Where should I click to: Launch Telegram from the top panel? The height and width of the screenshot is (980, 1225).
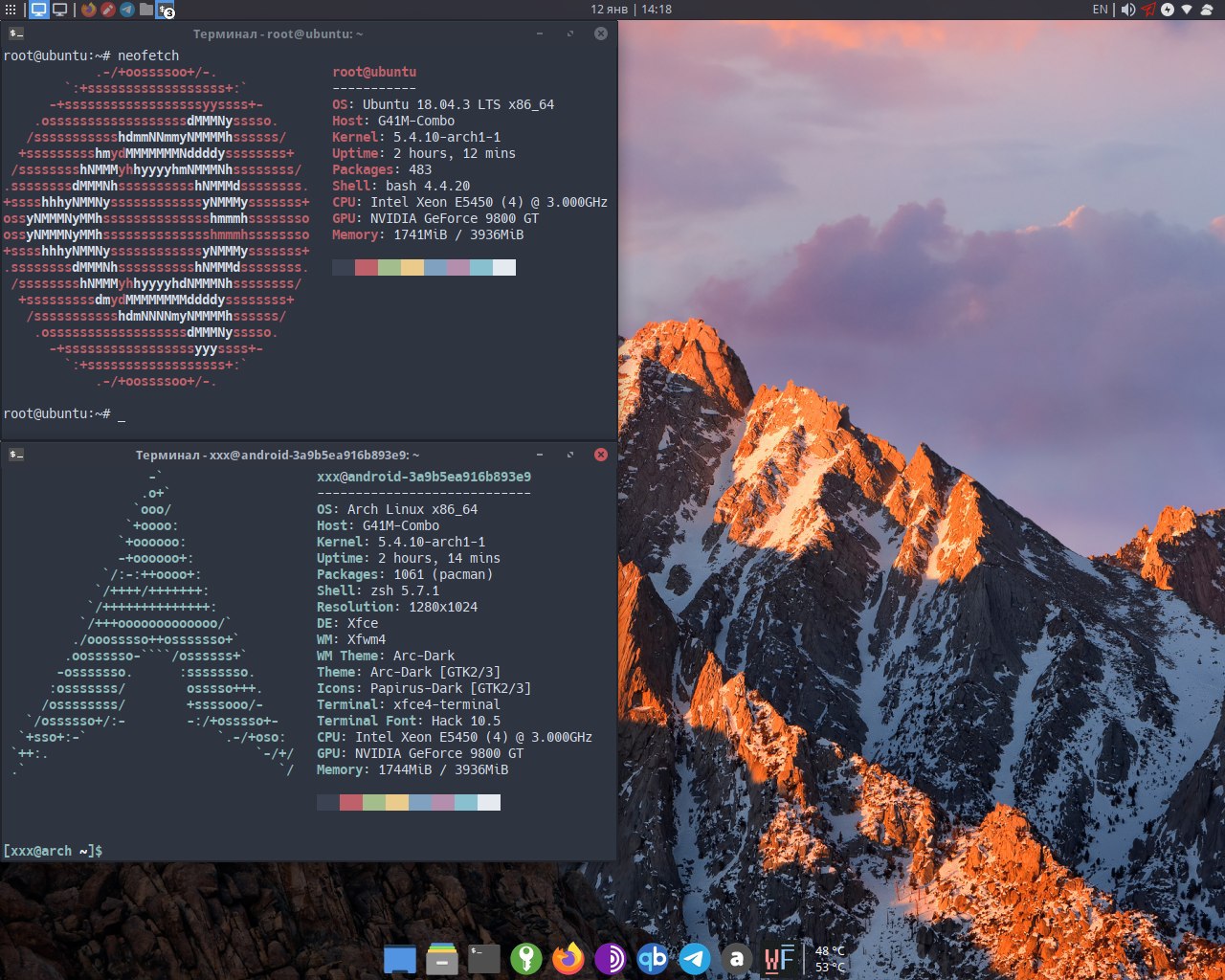pyautogui.click(x=127, y=10)
